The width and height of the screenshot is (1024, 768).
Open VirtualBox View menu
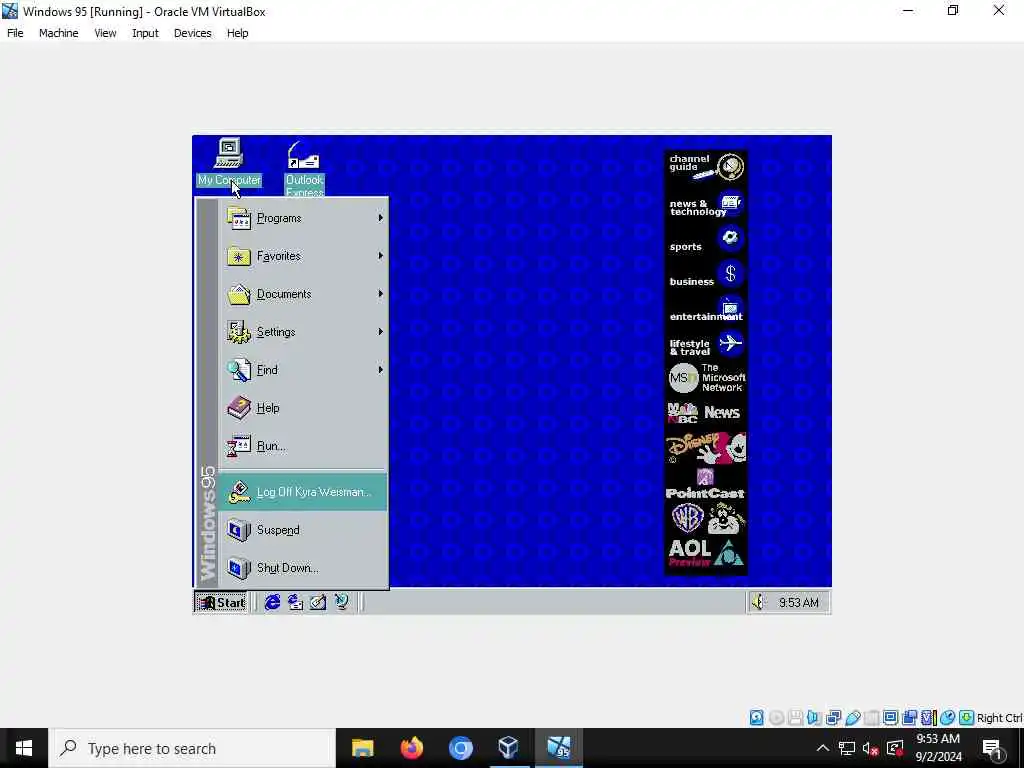click(105, 33)
